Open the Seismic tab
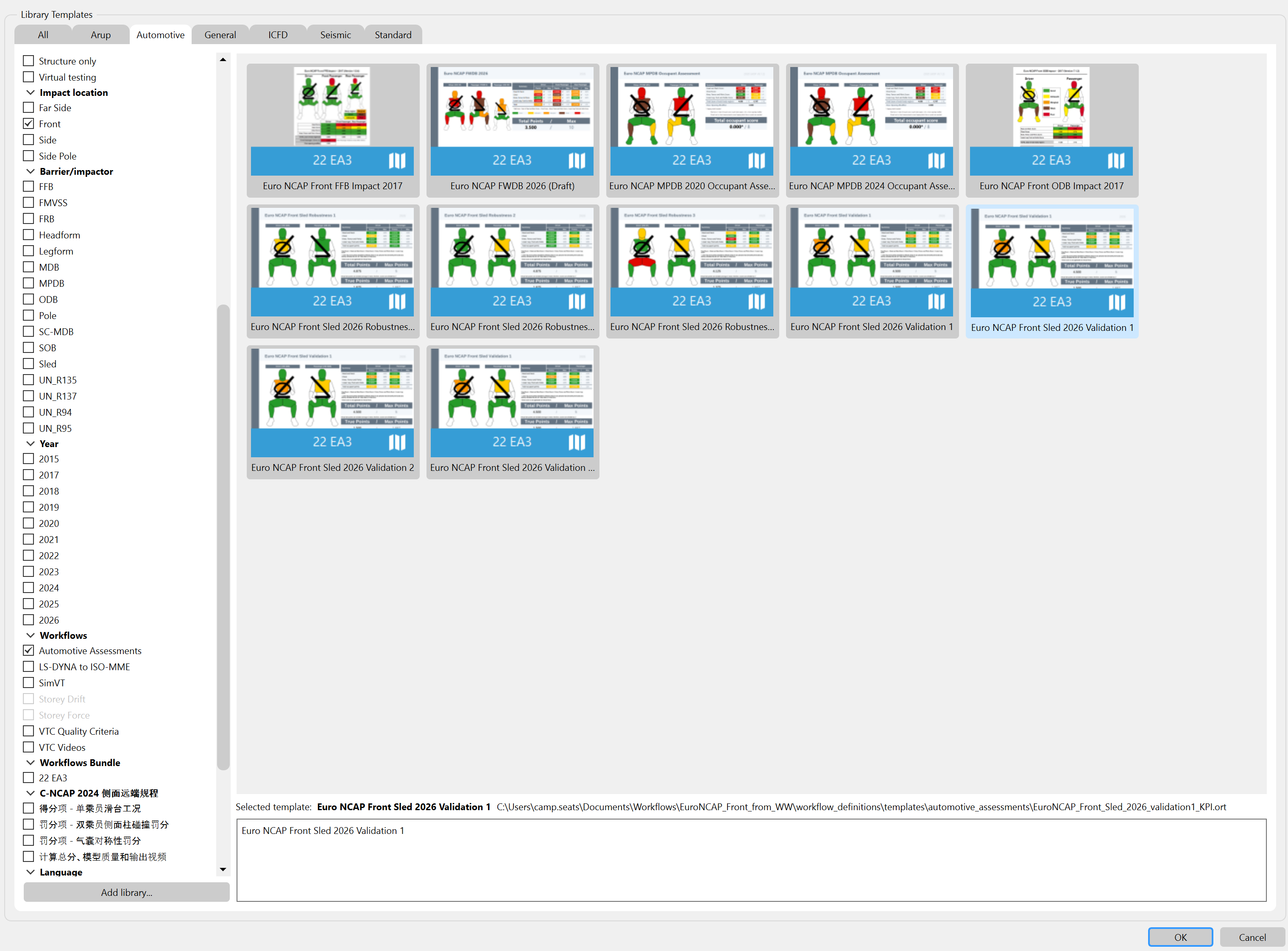1288x951 pixels. coord(335,34)
